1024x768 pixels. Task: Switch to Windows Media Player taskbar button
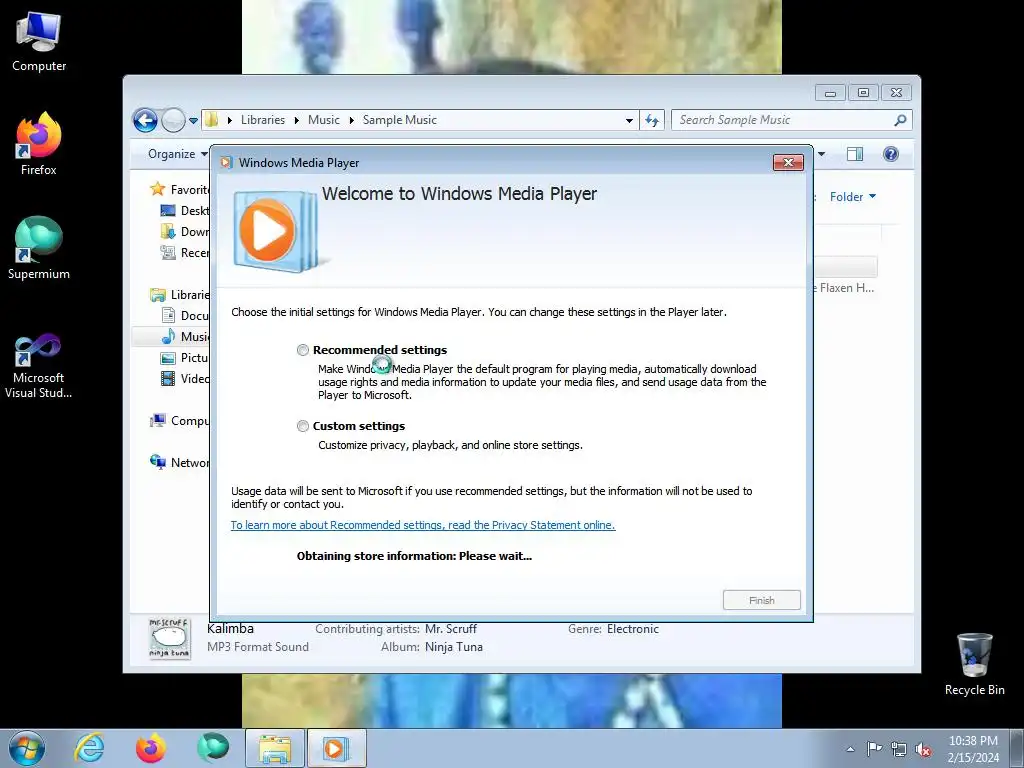[x=336, y=748]
